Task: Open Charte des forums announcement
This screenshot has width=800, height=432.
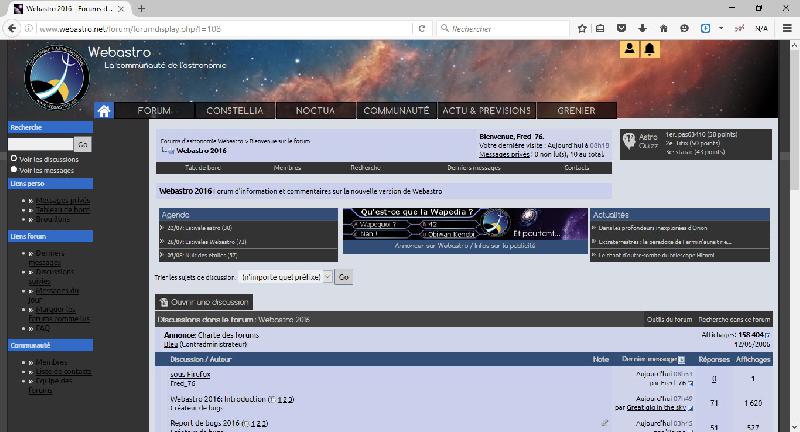Action: click(x=228, y=335)
